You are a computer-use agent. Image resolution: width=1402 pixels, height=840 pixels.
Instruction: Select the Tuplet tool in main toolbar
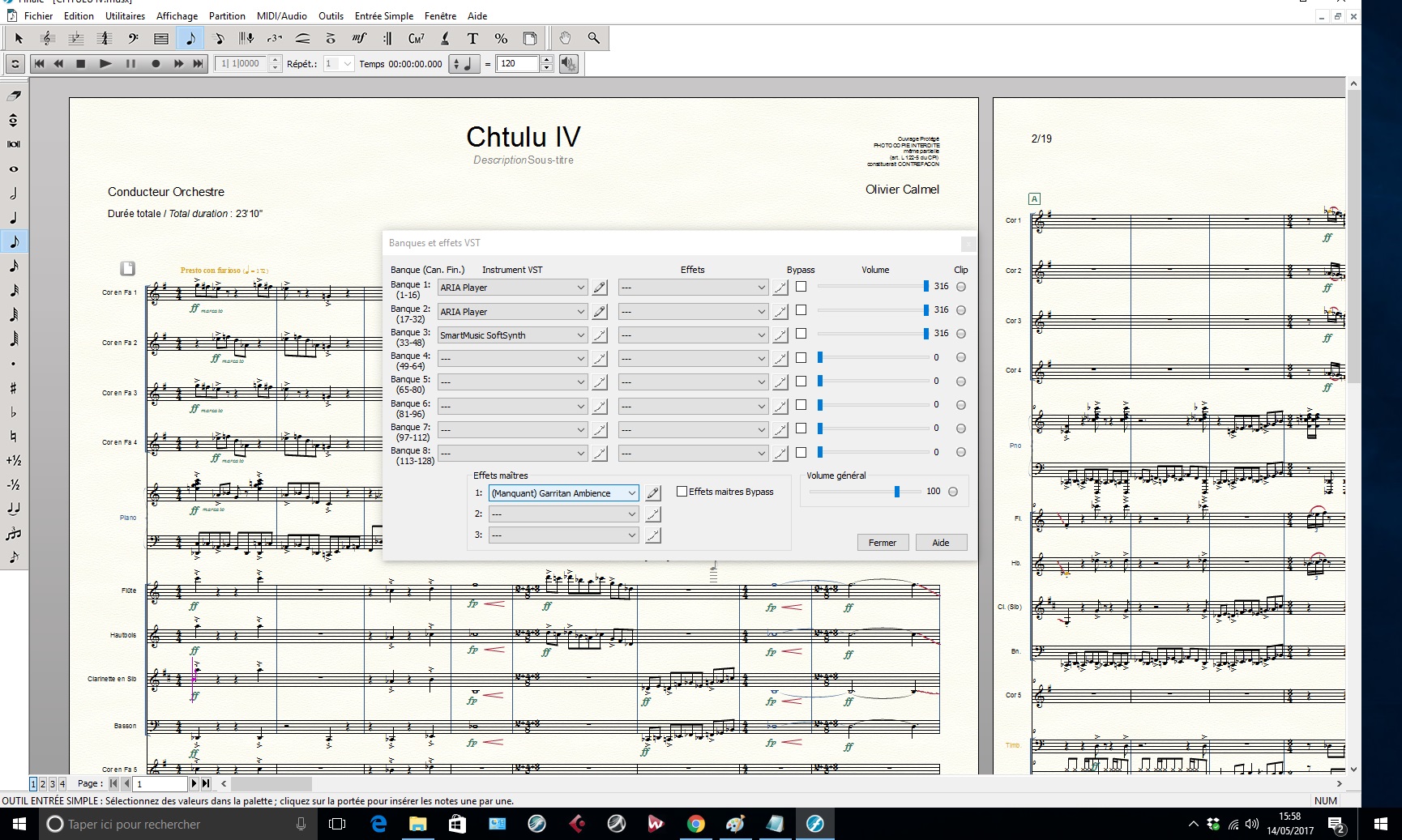(x=275, y=38)
